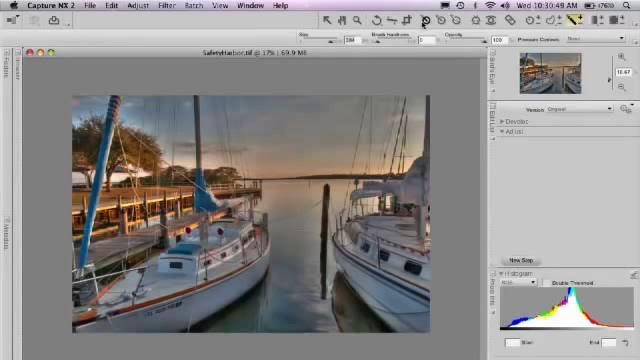Open Time Machine menu bar icon
This screenshot has height=360, width=640.
460,5
